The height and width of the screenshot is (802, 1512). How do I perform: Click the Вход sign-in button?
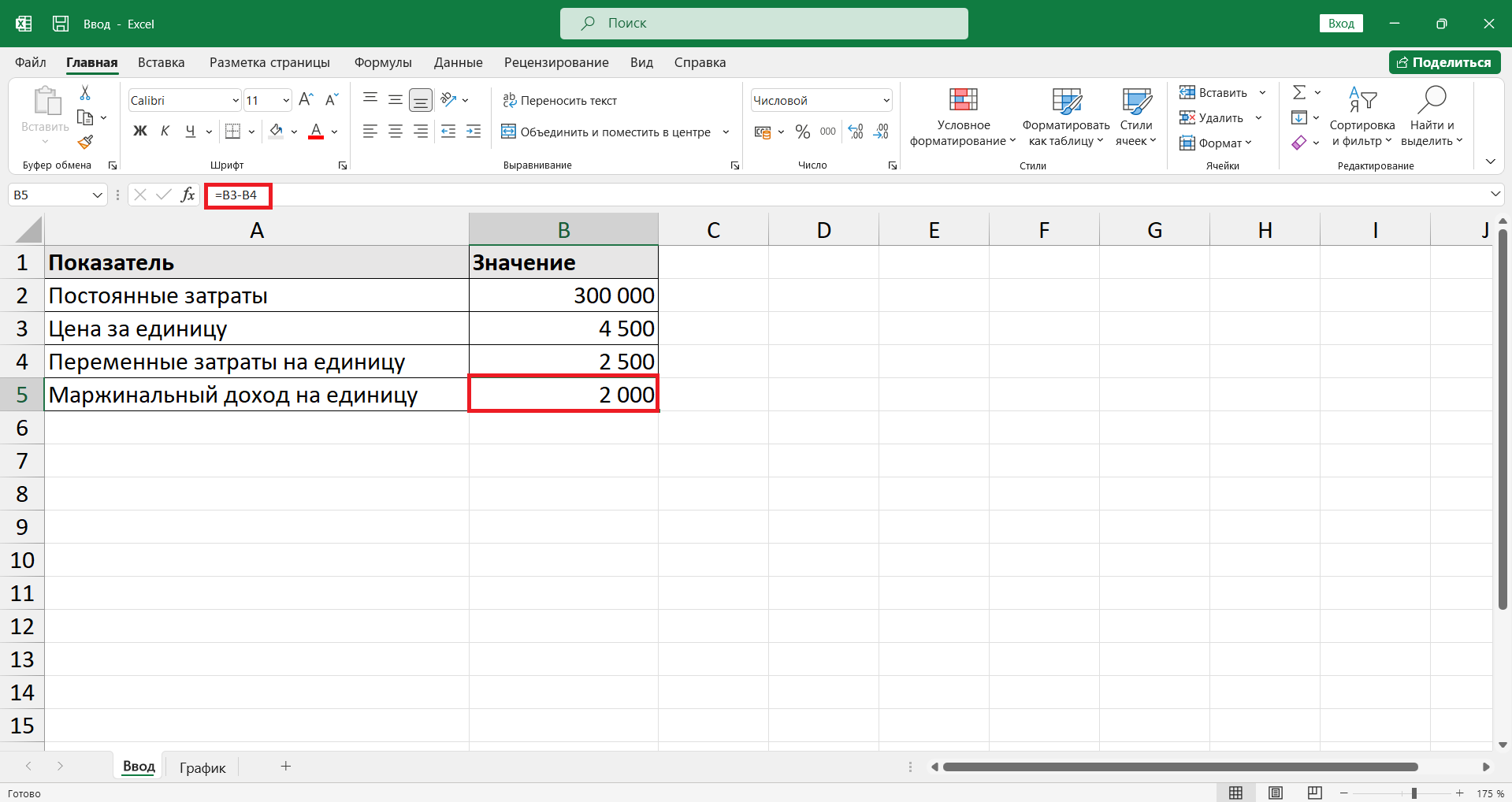1341,24
